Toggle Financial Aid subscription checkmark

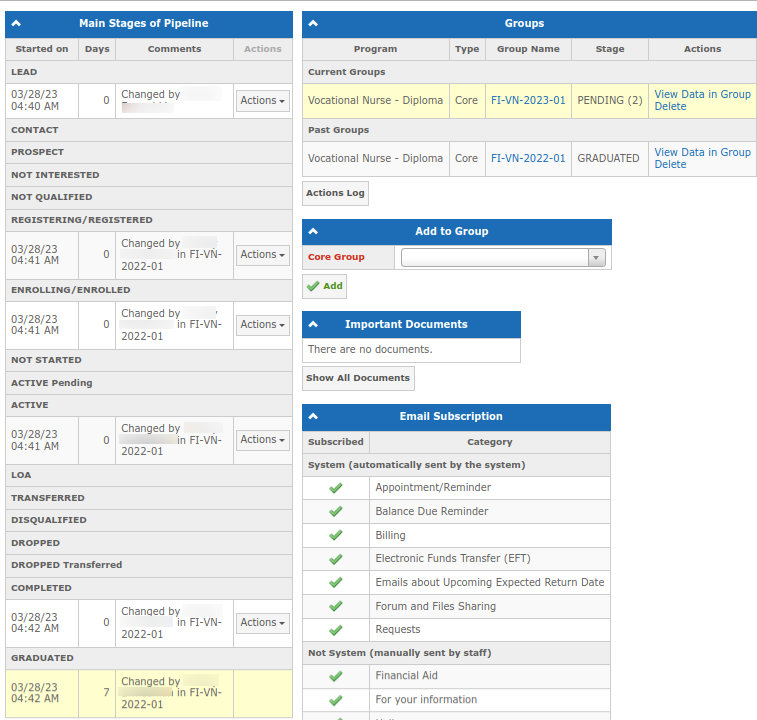[x=336, y=676]
